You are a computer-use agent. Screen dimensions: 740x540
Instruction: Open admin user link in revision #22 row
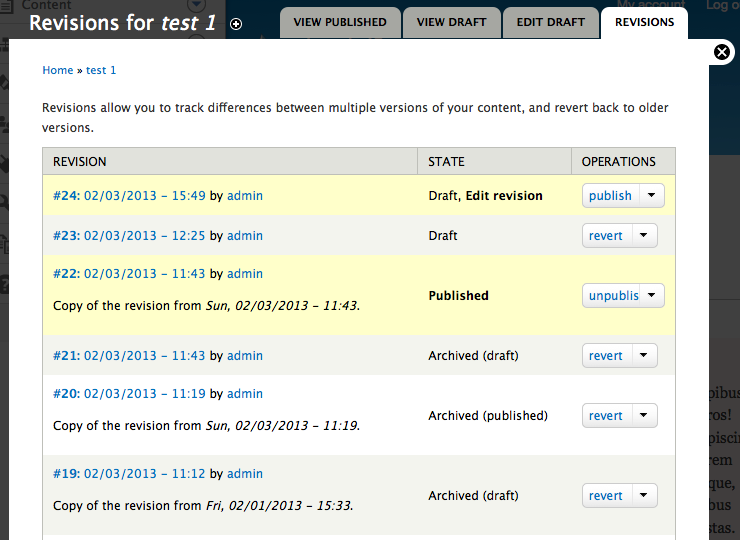(245, 274)
